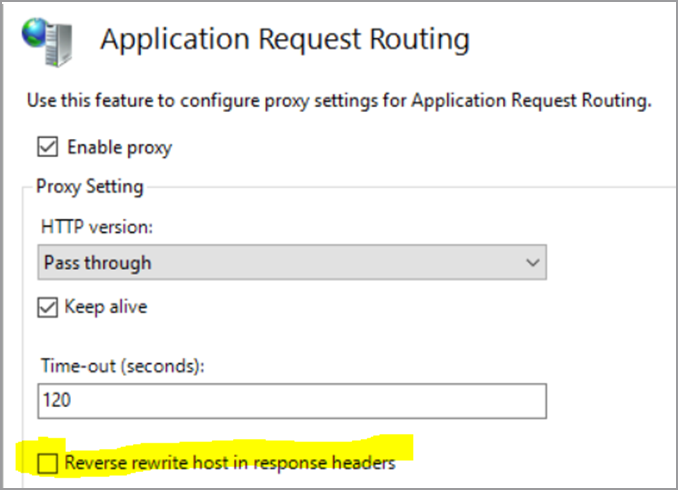Viewport: 678px width, 490px height.
Task: Click the Application Request Routing globe server icon
Action: 48,39
